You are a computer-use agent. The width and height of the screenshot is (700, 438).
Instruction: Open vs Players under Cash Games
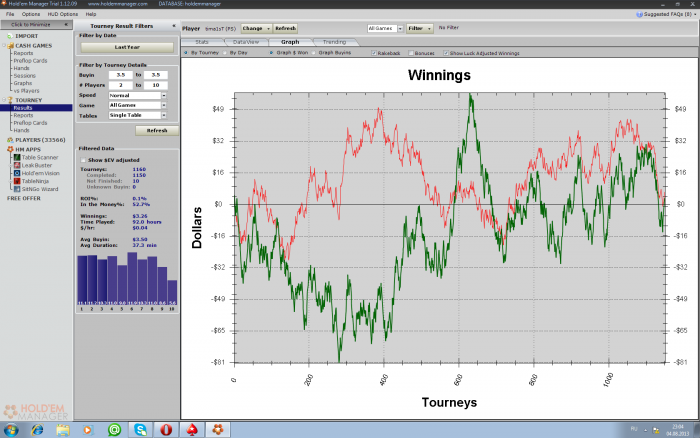tap(26, 91)
